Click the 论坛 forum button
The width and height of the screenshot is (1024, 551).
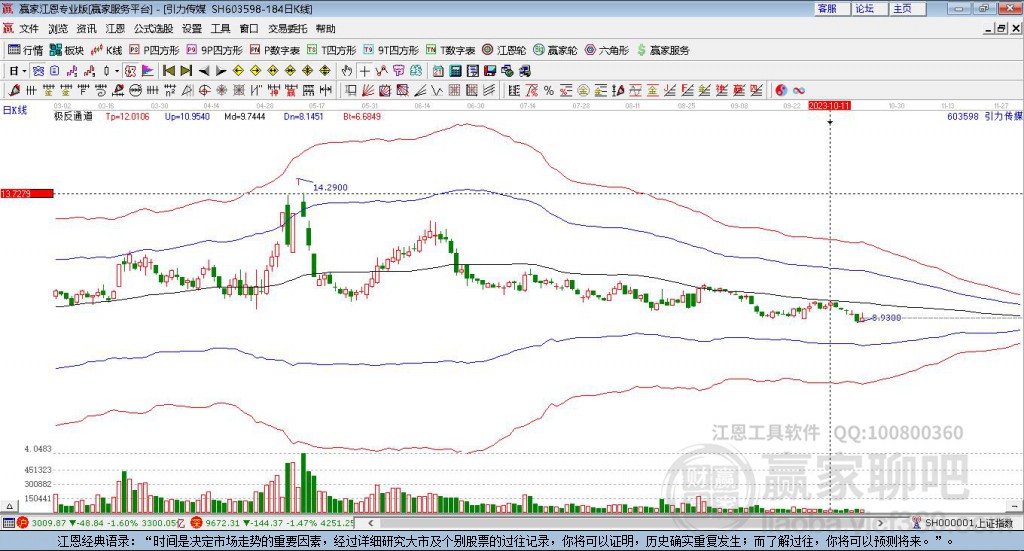pos(870,9)
